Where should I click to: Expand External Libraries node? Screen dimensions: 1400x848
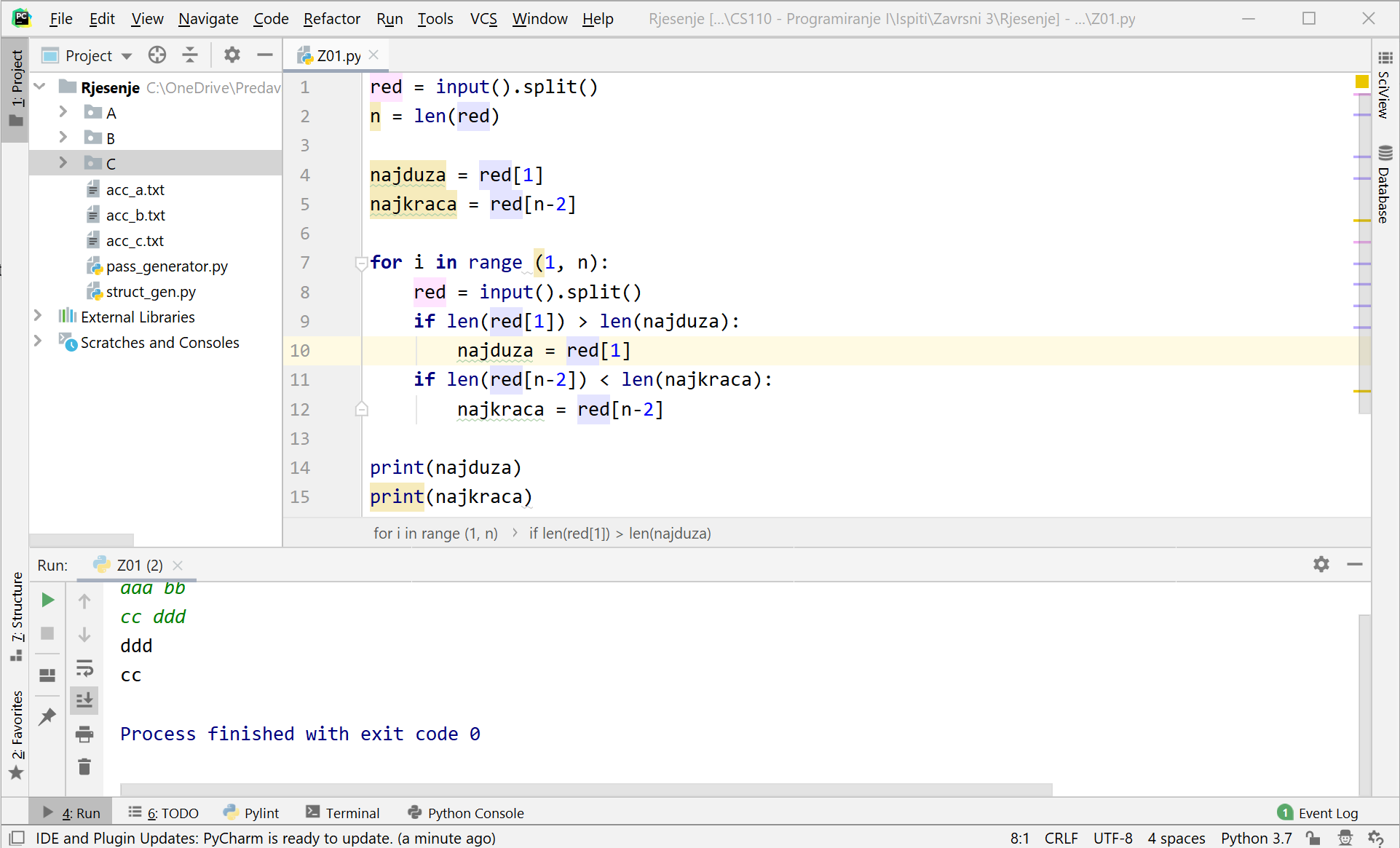pyautogui.click(x=38, y=316)
